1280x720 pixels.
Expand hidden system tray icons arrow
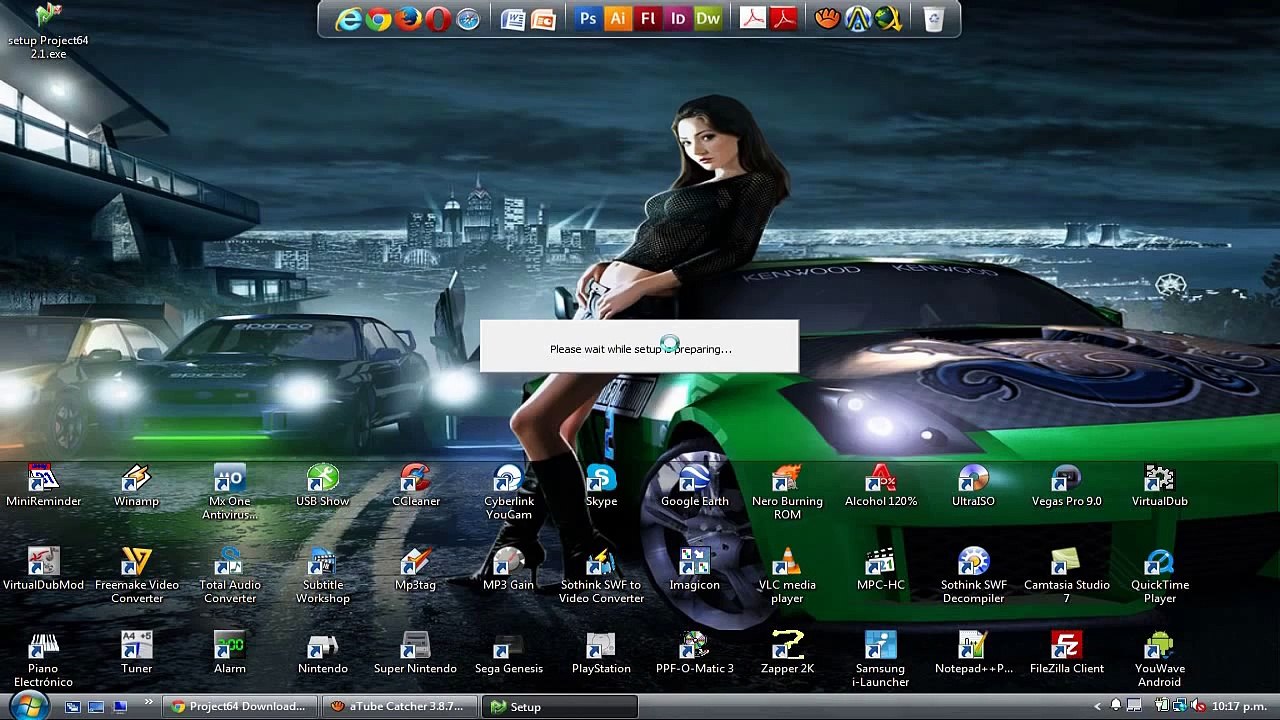[1097, 706]
